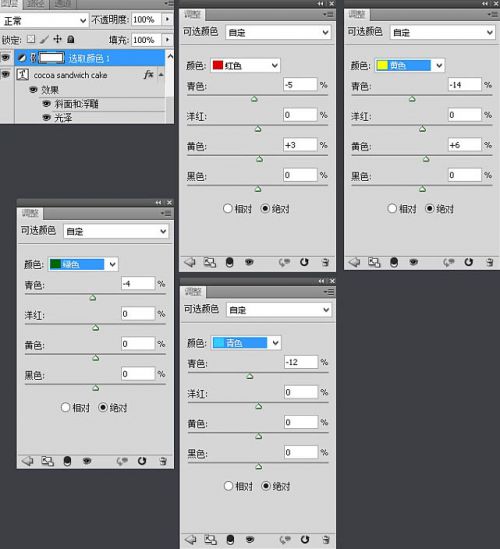Click reset icon in red color panel
The height and width of the screenshot is (549, 500).
pos(304,262)
